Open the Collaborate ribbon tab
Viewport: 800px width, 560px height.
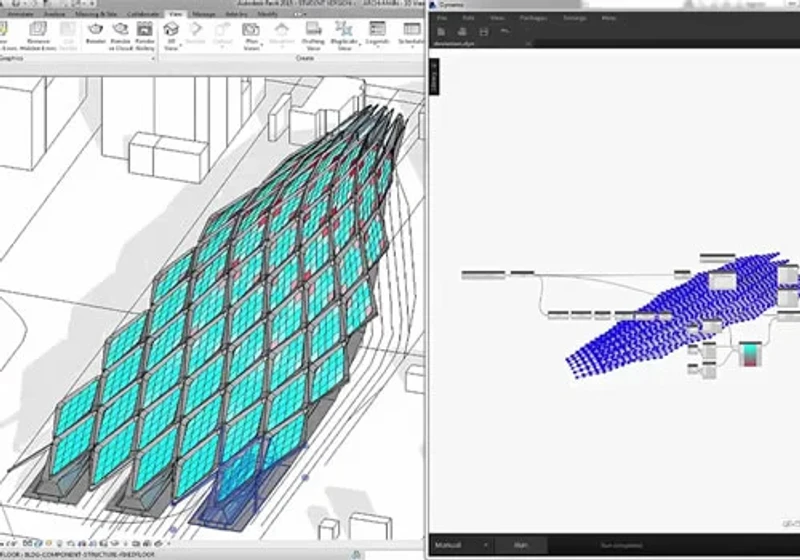coord(143,14)
